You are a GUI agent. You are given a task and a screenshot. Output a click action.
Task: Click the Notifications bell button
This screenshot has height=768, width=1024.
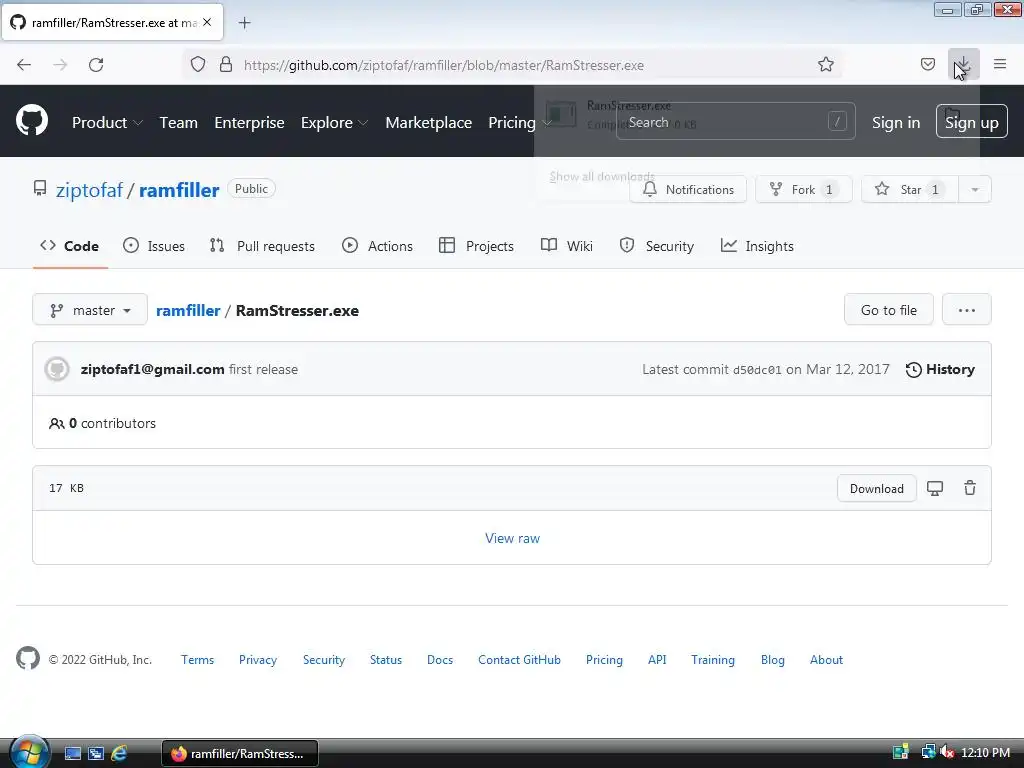pos(688,189)
